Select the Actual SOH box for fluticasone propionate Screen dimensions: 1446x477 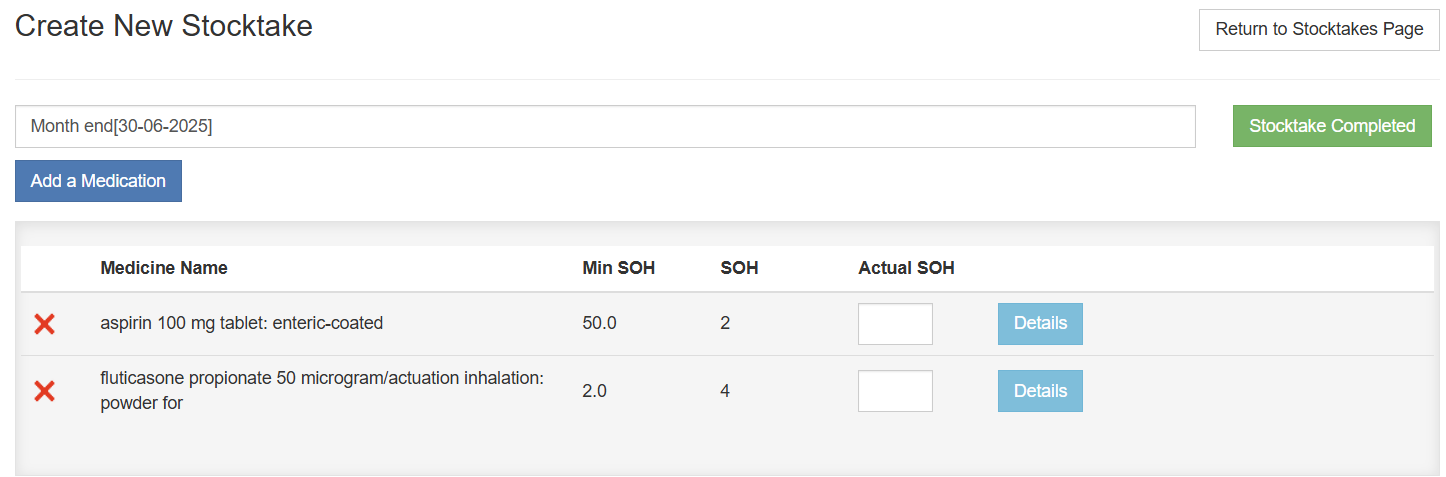pos(895,391)
